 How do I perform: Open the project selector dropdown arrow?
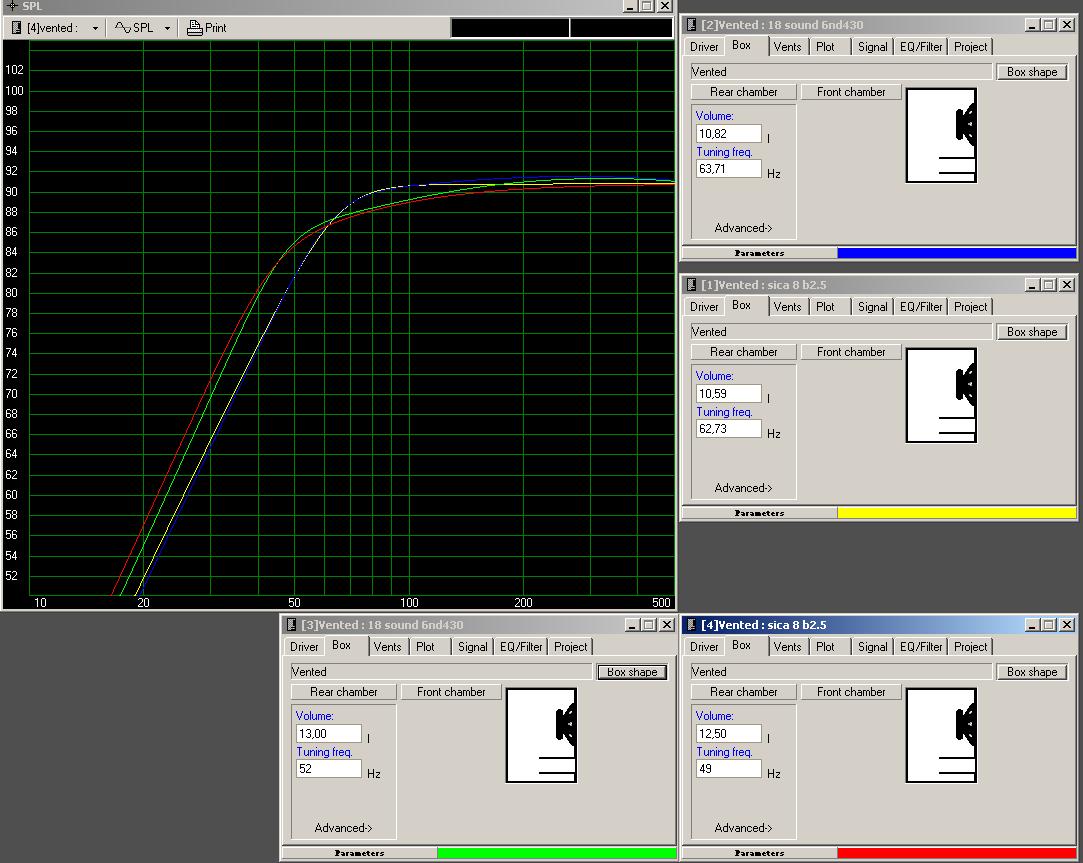(95, 28)
